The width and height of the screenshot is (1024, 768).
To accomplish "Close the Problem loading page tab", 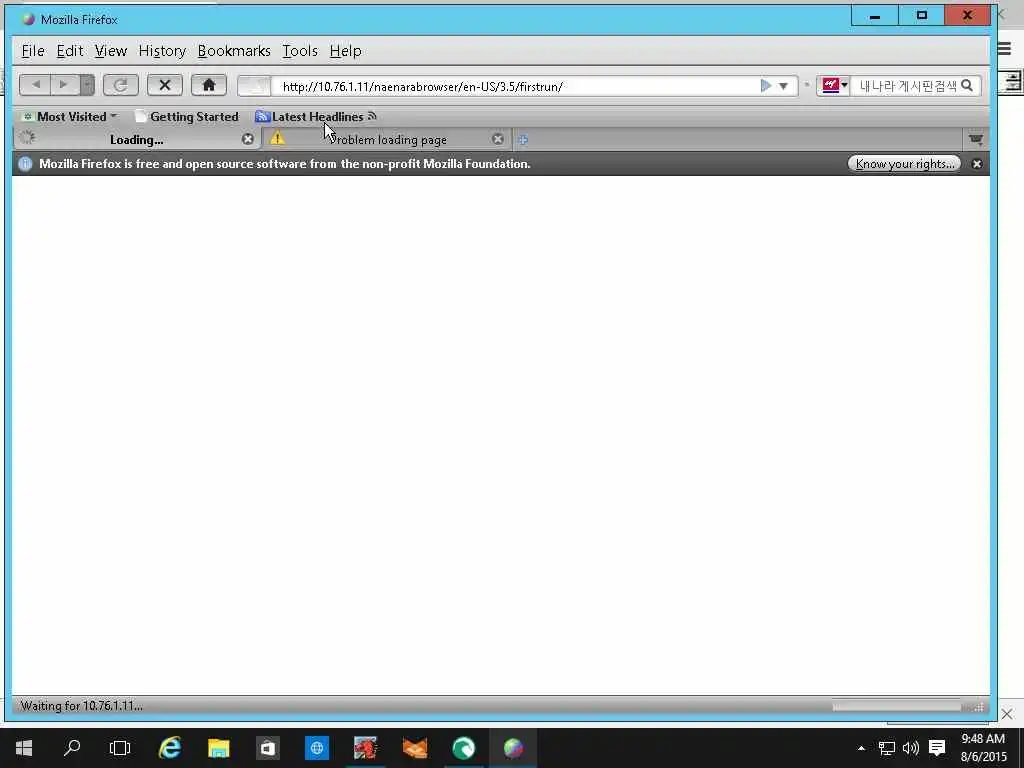I will [498, 139].
